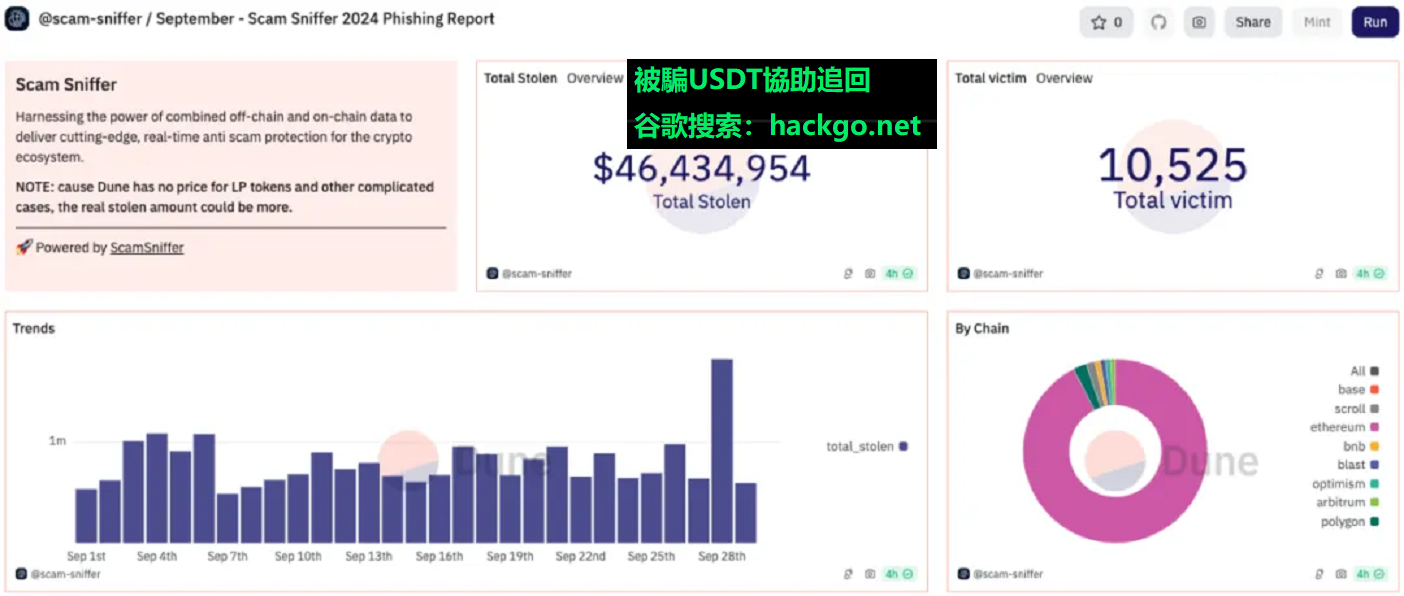Toggle the All series in By Chain legend
Image resolution: width=1404 pixels, height=596 pixels.
pos(1364,371)
